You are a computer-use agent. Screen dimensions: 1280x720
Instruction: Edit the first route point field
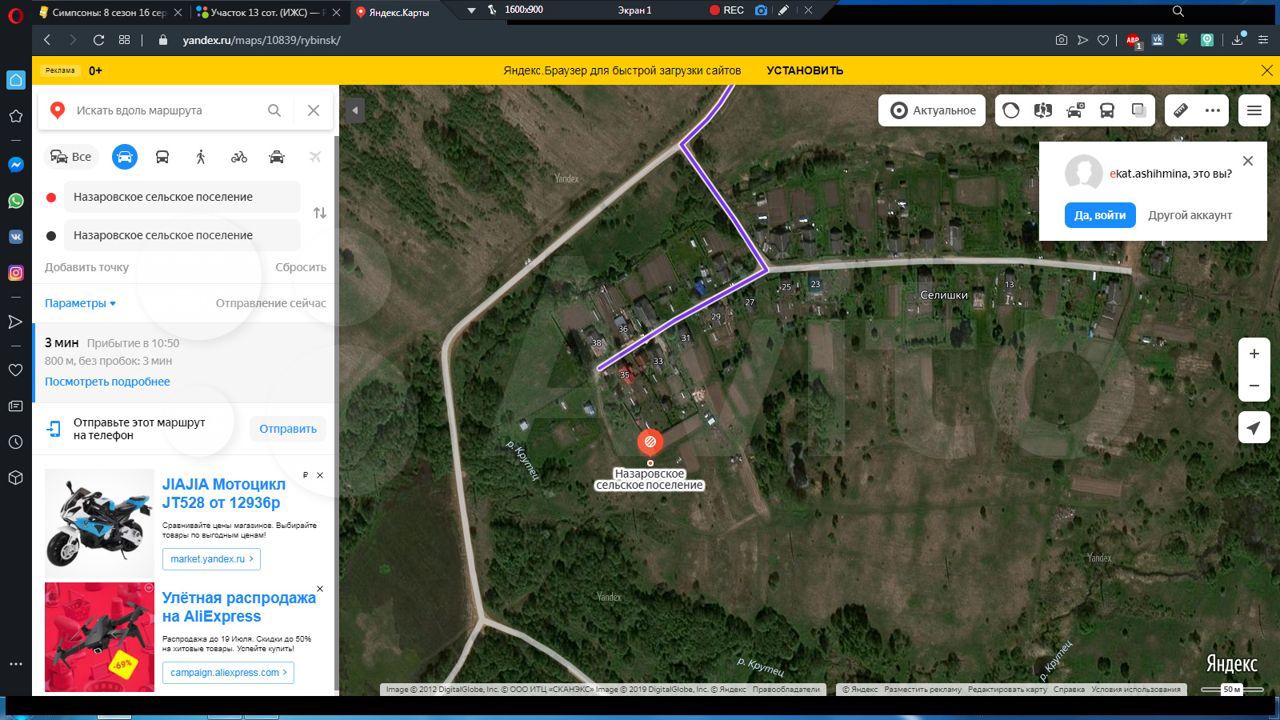point(182,197)
